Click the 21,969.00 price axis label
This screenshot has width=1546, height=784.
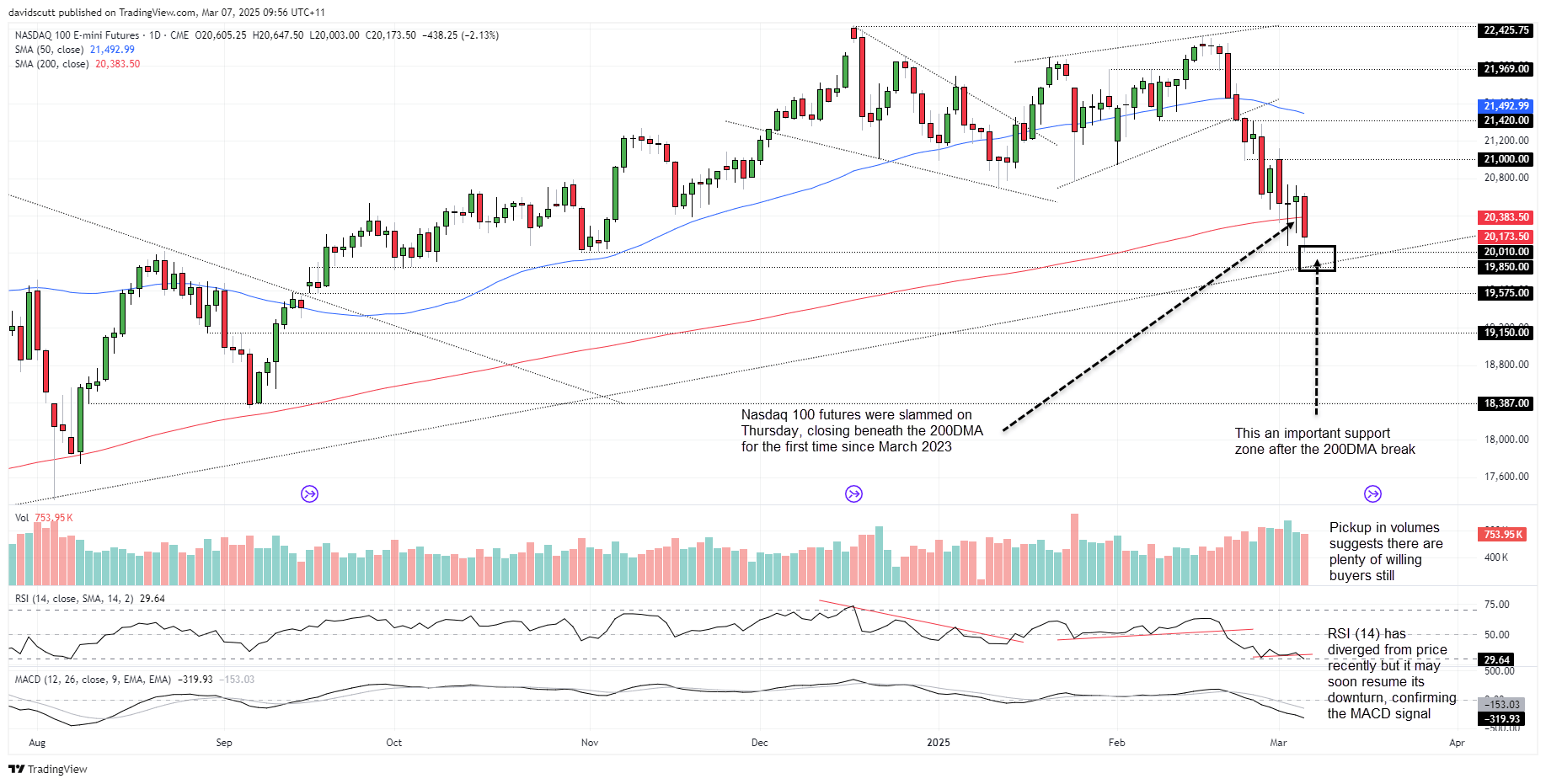[x=1506, y=69]
